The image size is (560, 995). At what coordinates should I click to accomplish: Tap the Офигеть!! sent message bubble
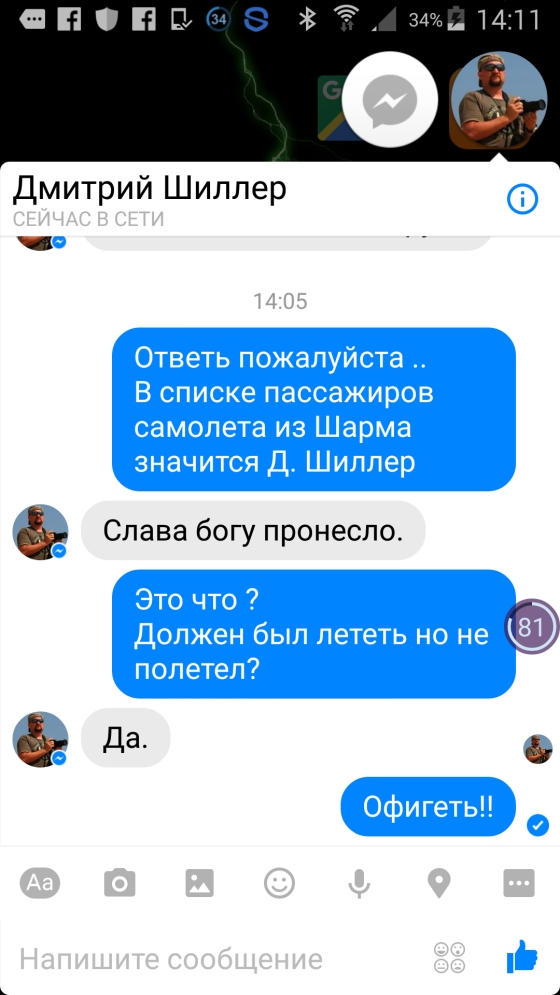point(428,807)
